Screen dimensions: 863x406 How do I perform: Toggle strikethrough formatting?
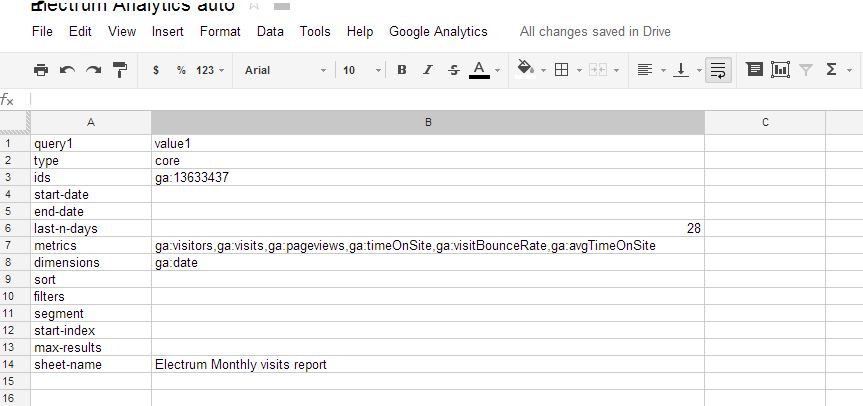[454, 70]
